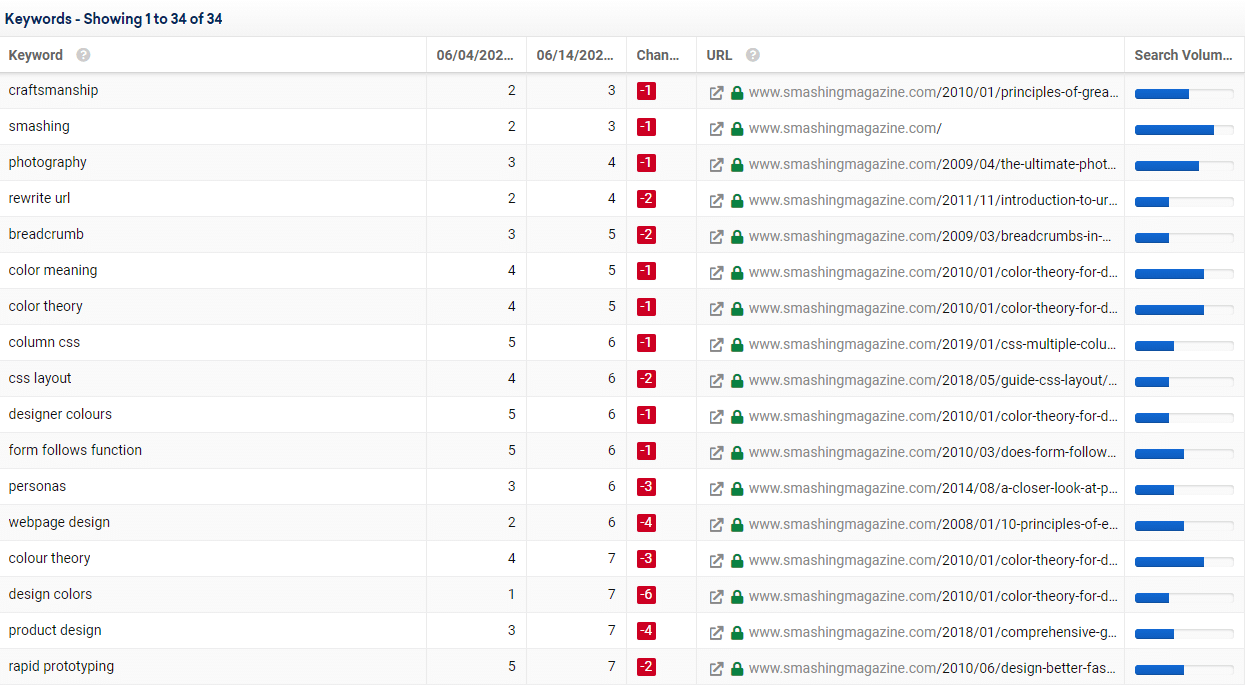
Task: Click the -6 change badge for design colors
Action: [646, 595]
